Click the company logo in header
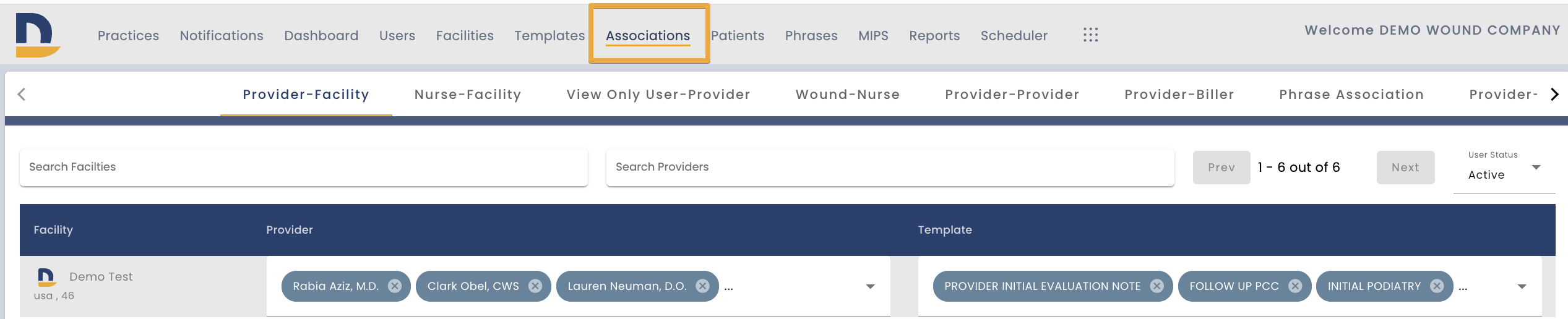1568x319 pixels. click(x=38, y=35)
